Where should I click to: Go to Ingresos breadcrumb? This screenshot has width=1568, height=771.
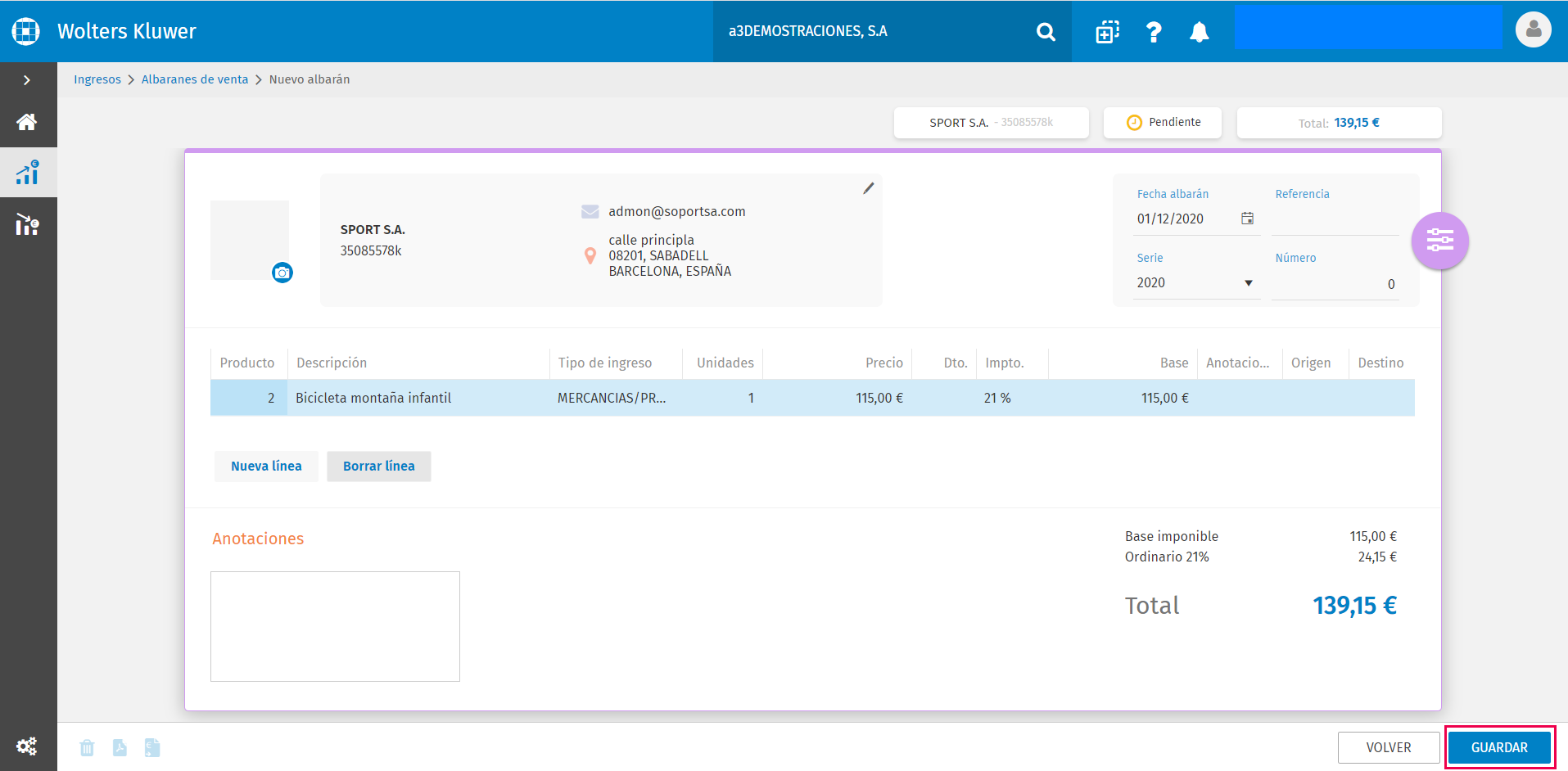[x=97, y=79]
